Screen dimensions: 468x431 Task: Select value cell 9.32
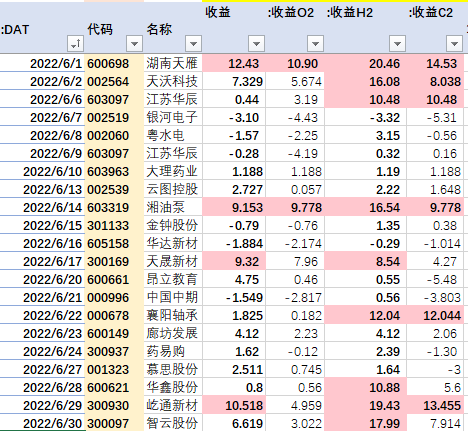[234, 261]
